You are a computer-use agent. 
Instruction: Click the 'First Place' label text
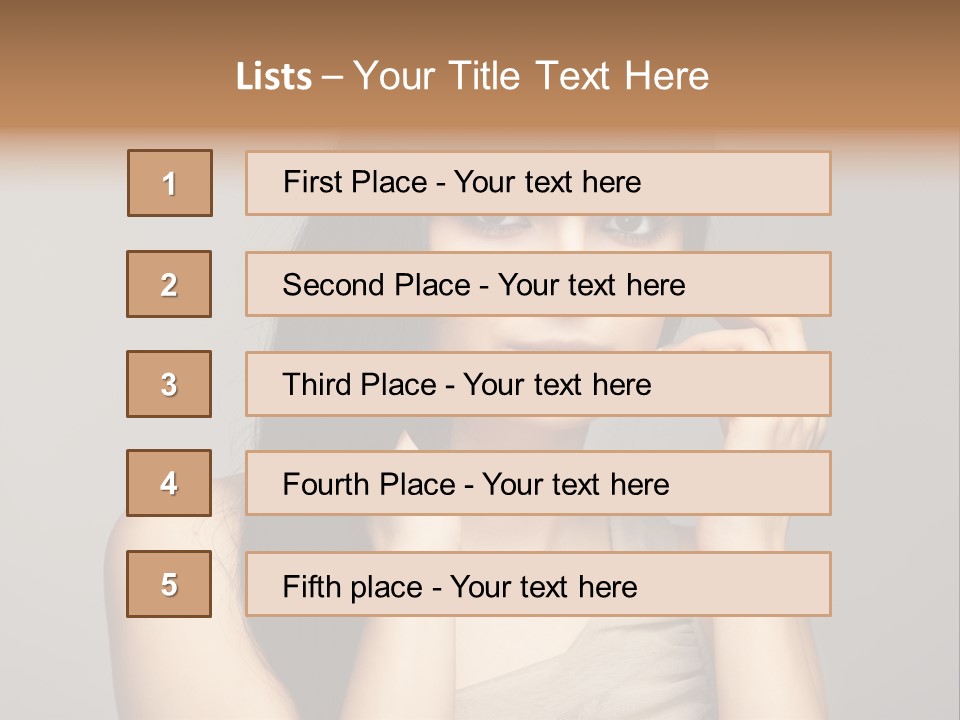coord(356,182)
